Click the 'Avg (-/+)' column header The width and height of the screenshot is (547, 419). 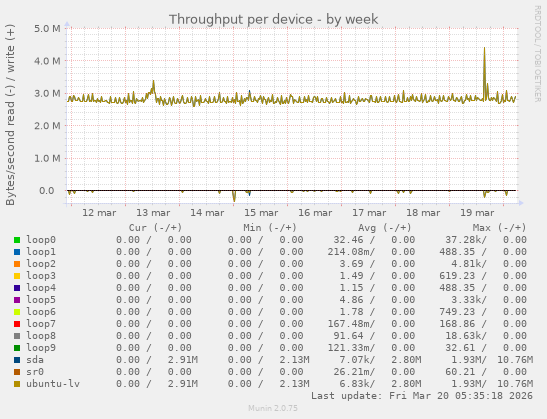coord(385,228)
